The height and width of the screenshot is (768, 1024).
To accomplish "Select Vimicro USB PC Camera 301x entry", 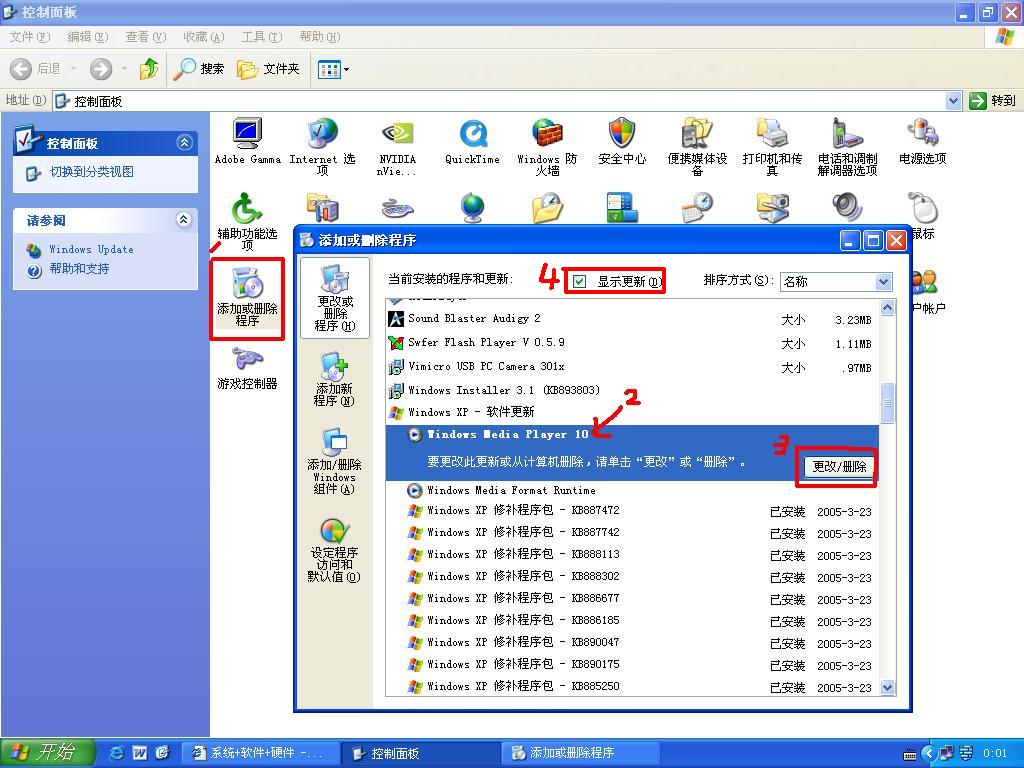I will point(632,367).
